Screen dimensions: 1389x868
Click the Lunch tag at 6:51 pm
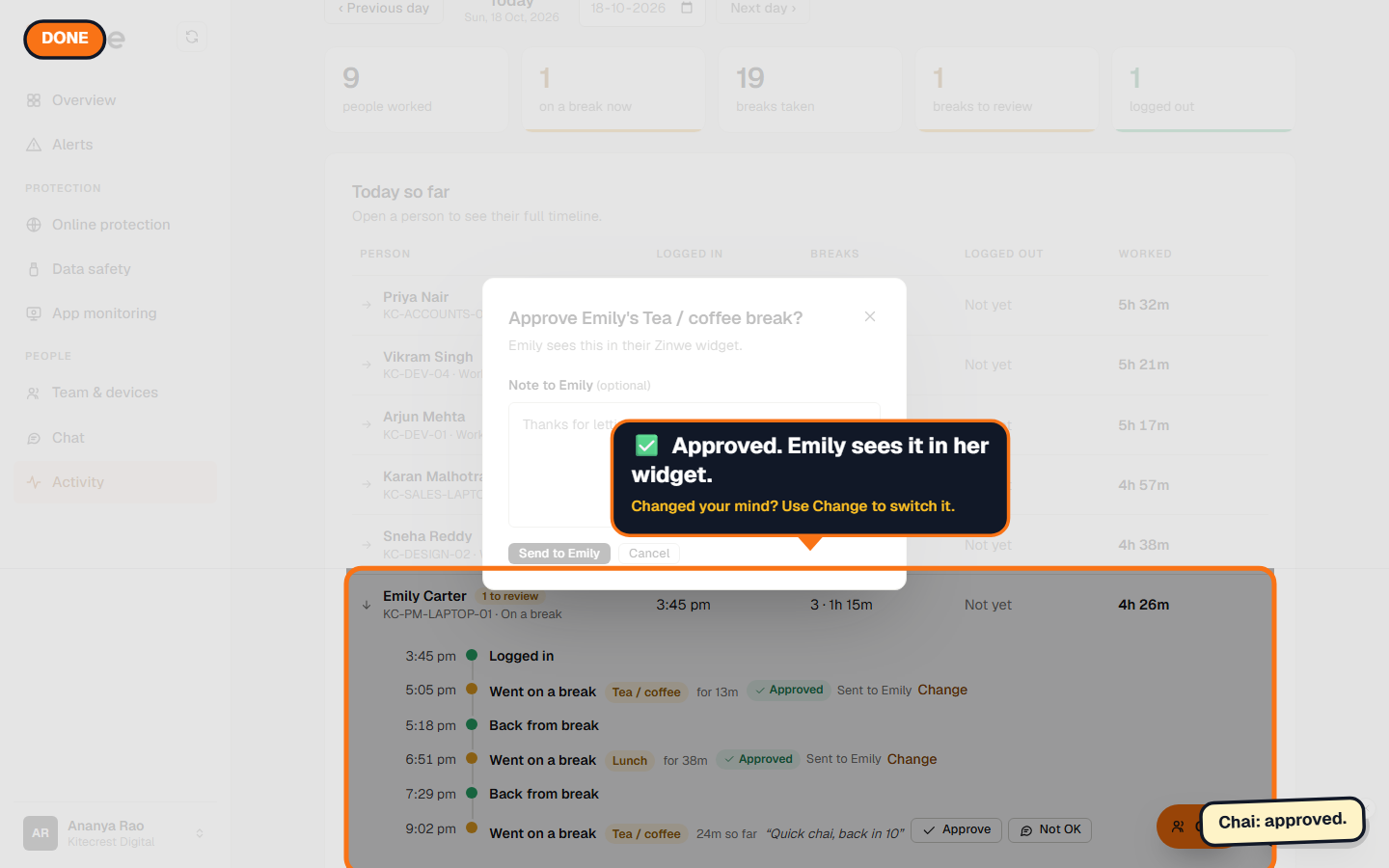630,761
